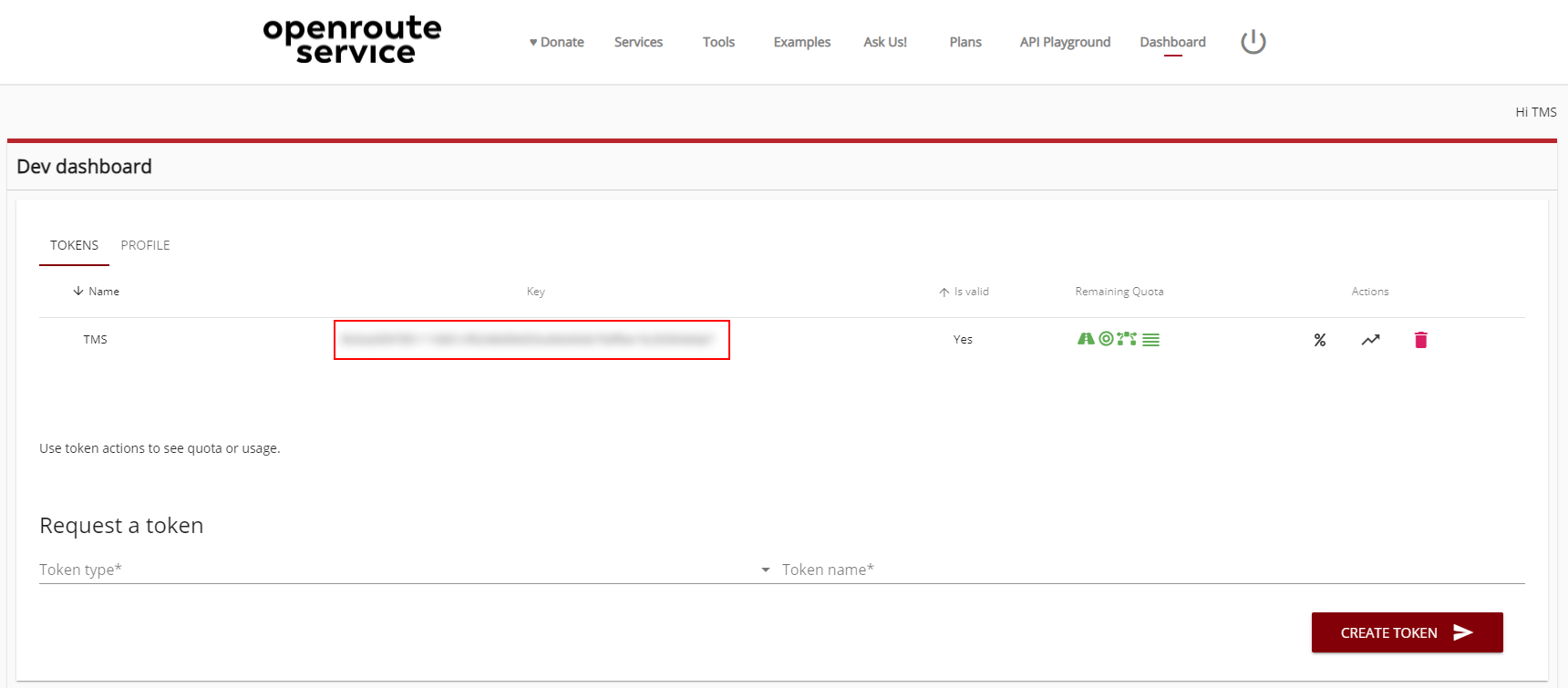Delete the TMS token with trash icon
The image size is (1568, 688).
pyautogui.click(x=1420, y=340)
